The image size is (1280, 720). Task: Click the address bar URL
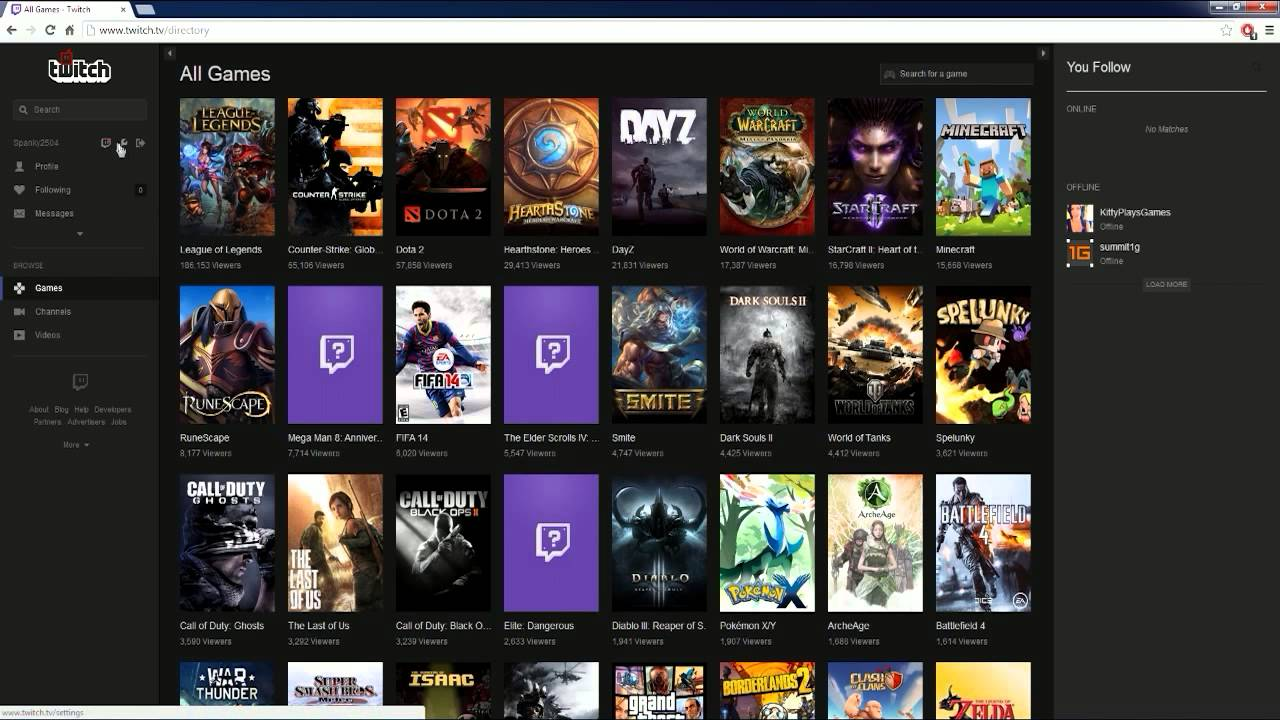tap(154, 30)
